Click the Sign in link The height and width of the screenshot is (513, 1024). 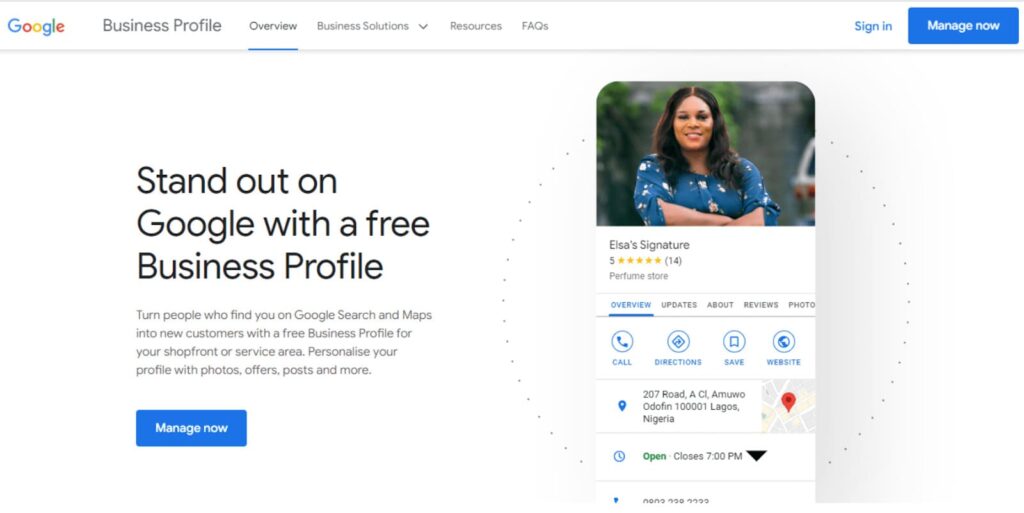(x=873, y=26)
